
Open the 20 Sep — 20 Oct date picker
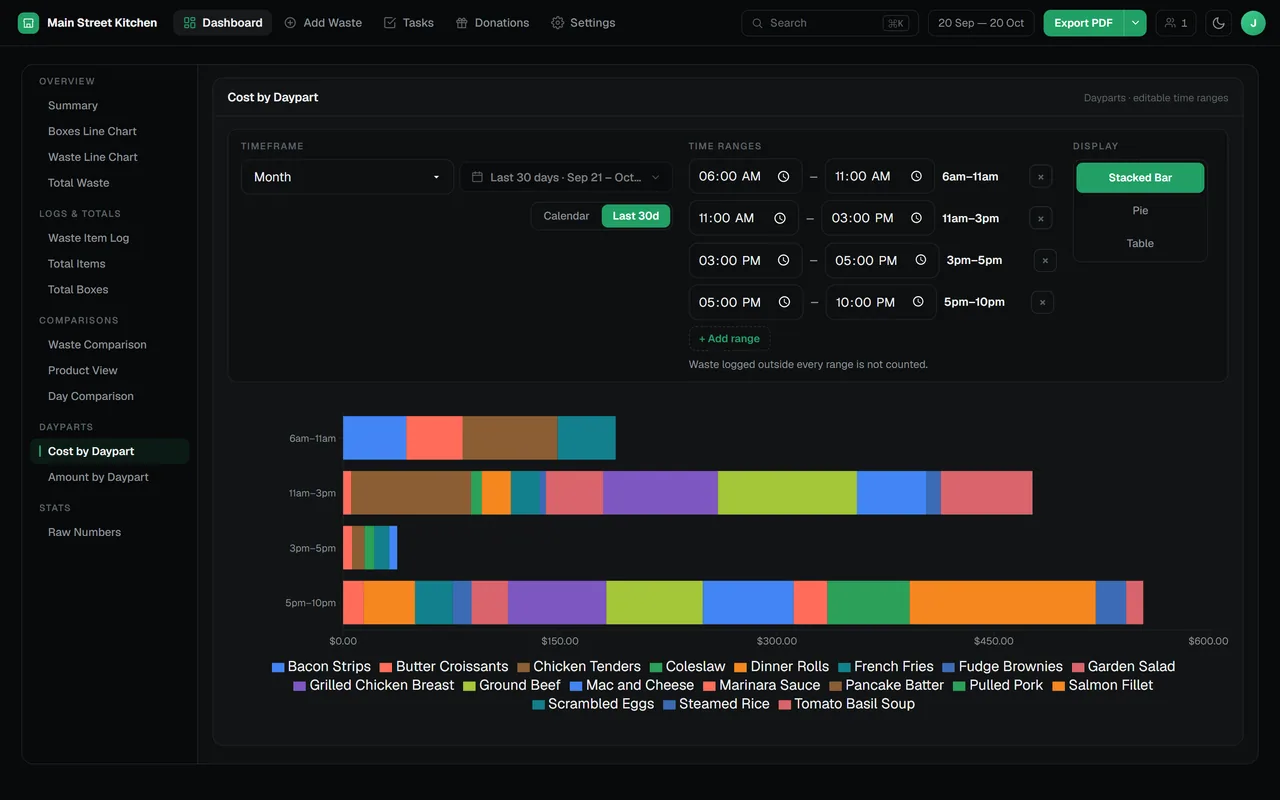981,23
